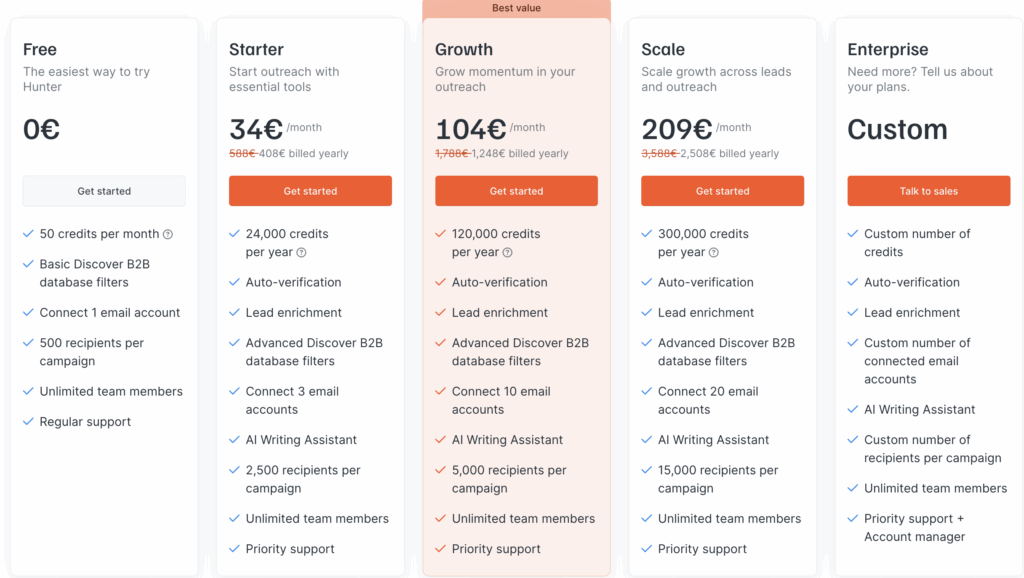Click Get started on the Scale plan
1024x578 pixels.
(x=722, y=191)
